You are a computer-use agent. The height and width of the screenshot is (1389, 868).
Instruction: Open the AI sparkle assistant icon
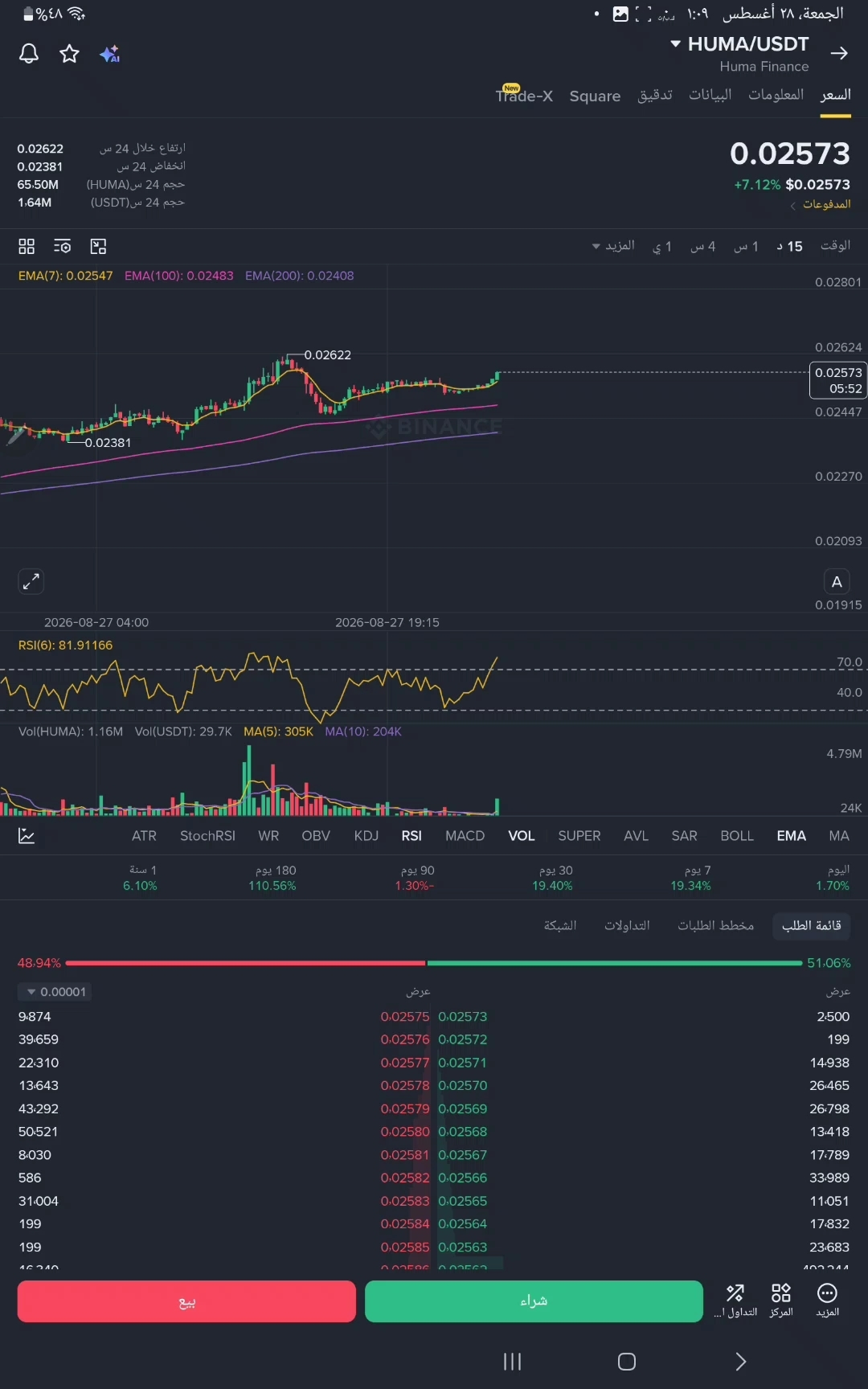(109, 54)
